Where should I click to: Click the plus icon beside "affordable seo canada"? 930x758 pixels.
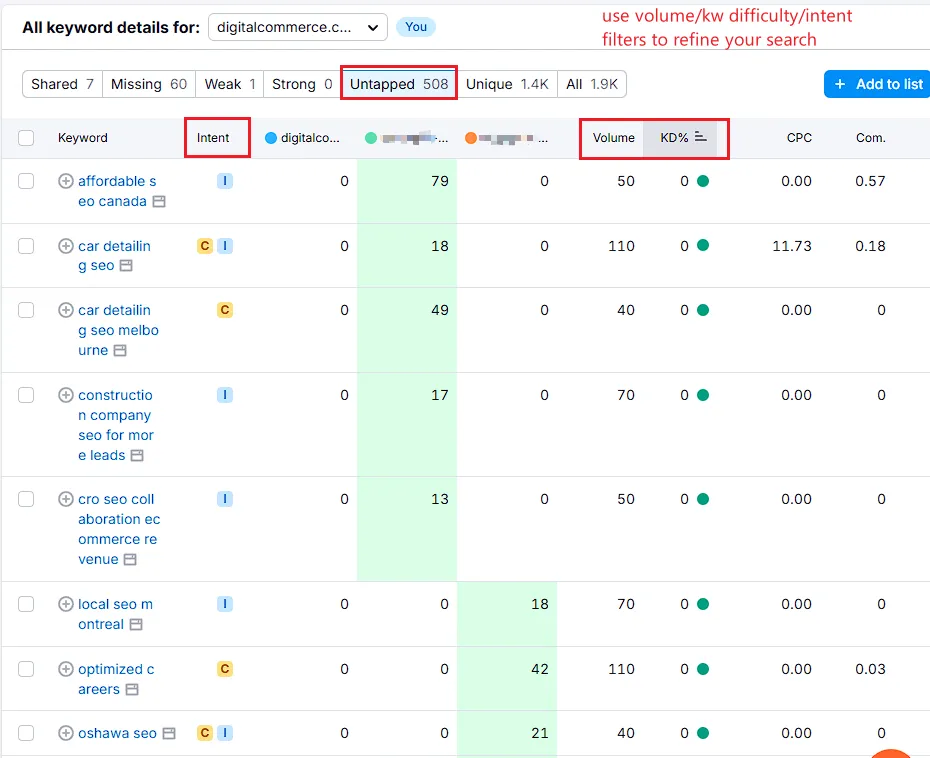coord(66,181)
